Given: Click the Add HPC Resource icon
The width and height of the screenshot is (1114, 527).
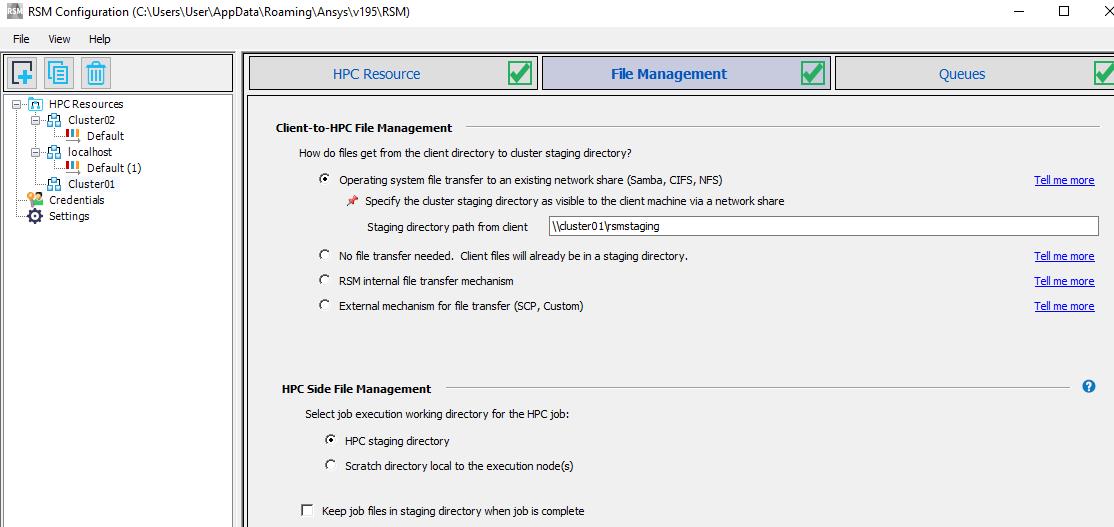Looking at the screenshot, I should tap(23, 72).
